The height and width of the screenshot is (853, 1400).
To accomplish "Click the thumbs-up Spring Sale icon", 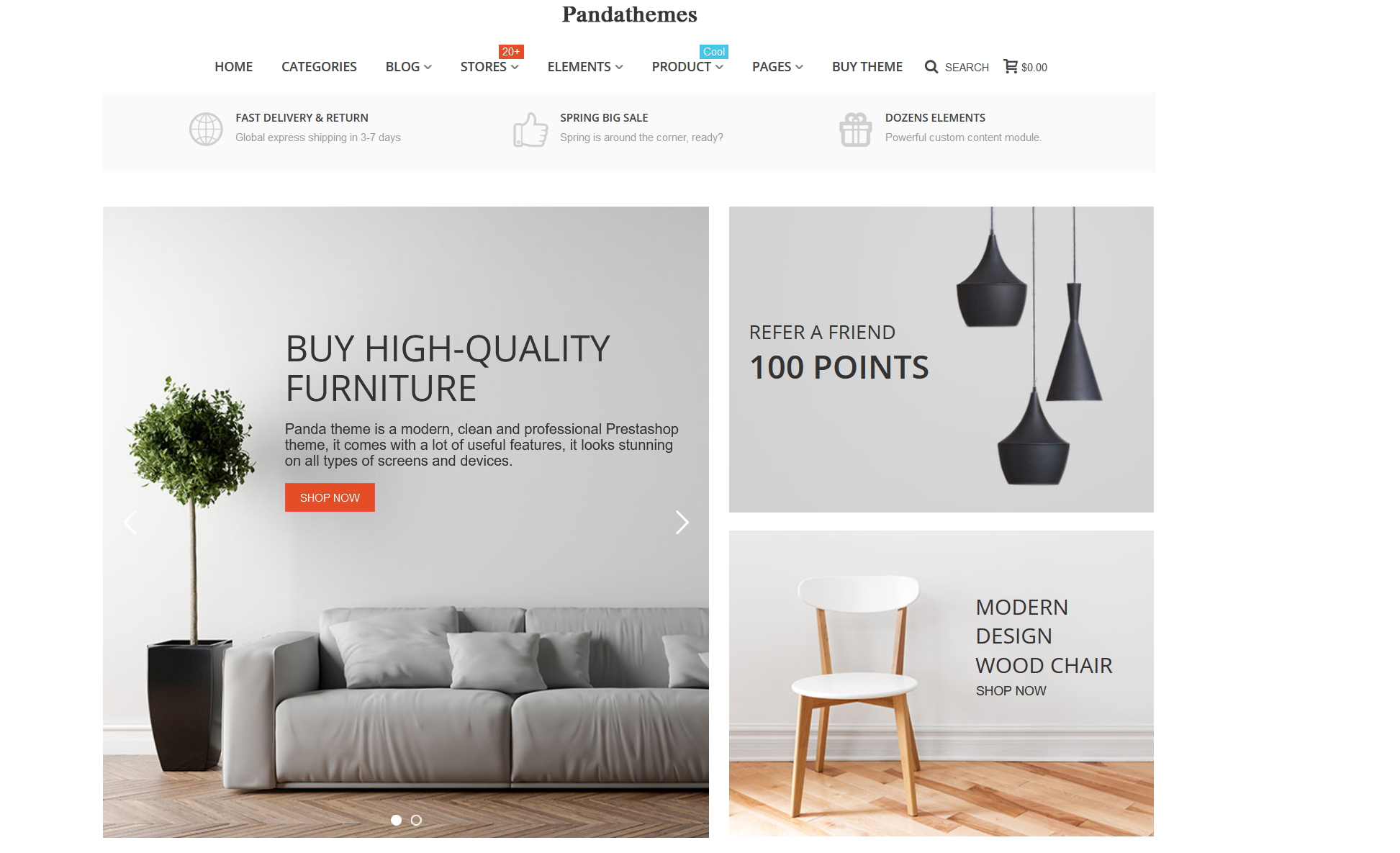I will [x=530, y=130].
